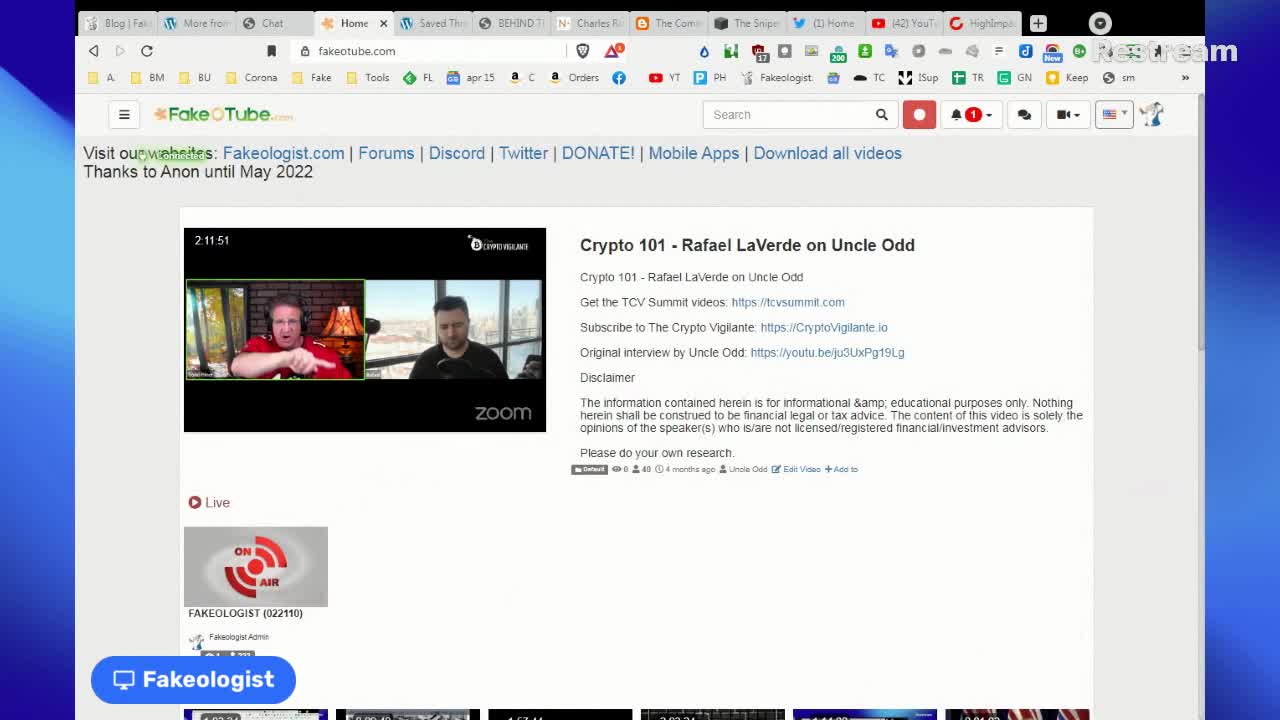1280x720 pixels.
Task: Open the Crypto 101 video title
Action: tap(747, 245)
